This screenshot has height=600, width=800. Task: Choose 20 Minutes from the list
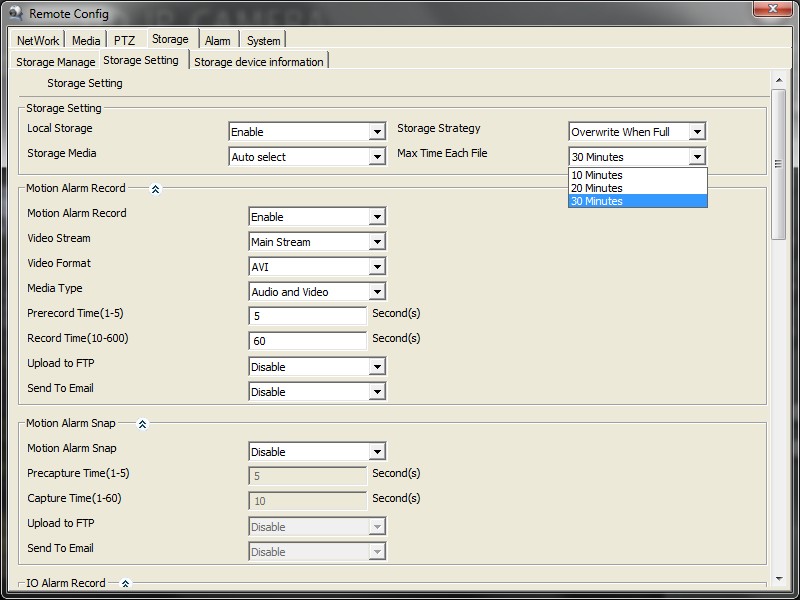coord(638,188)
